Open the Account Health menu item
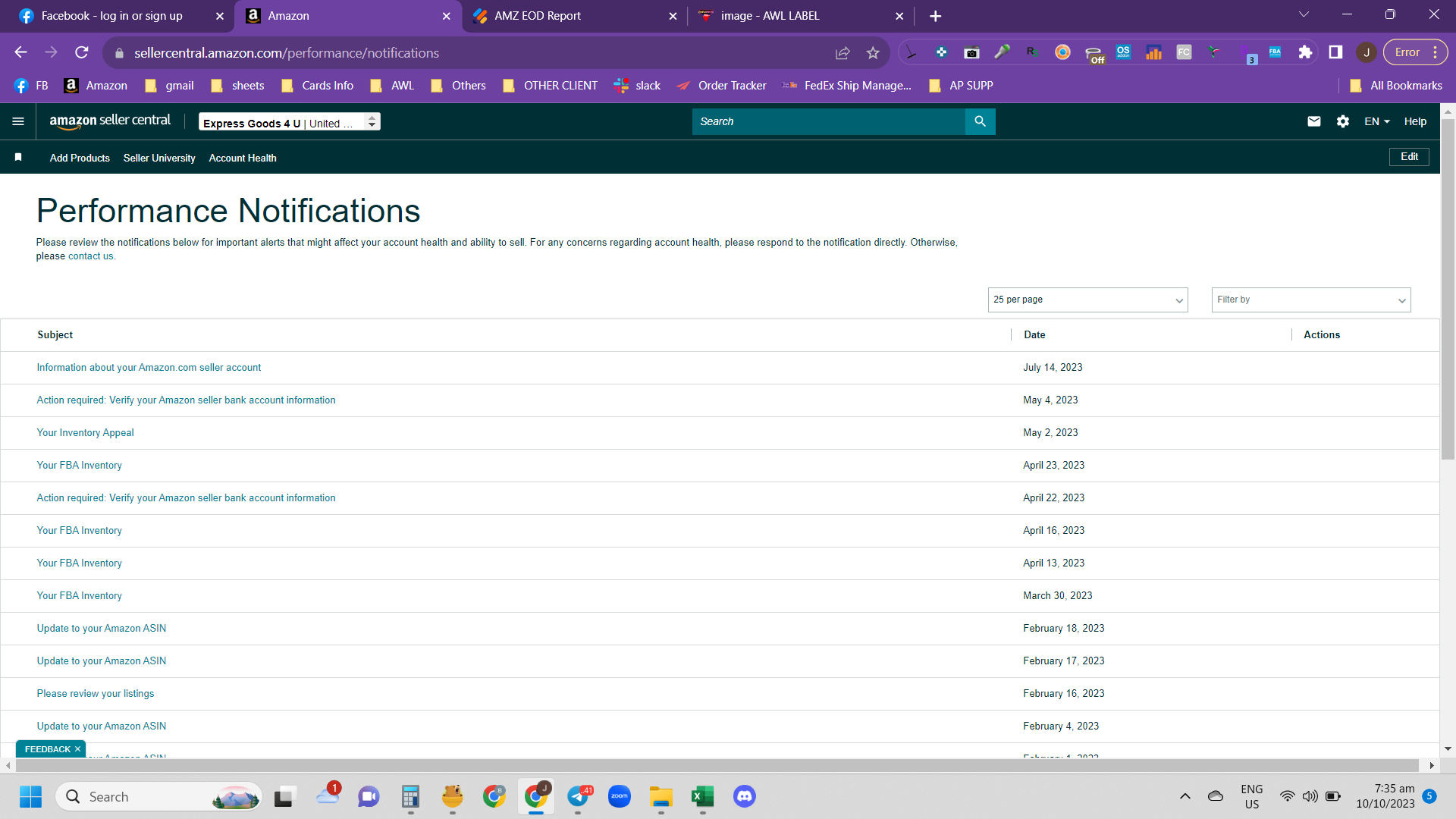Viewport: 1456px width, 819px height. click(x=243, y=158)
